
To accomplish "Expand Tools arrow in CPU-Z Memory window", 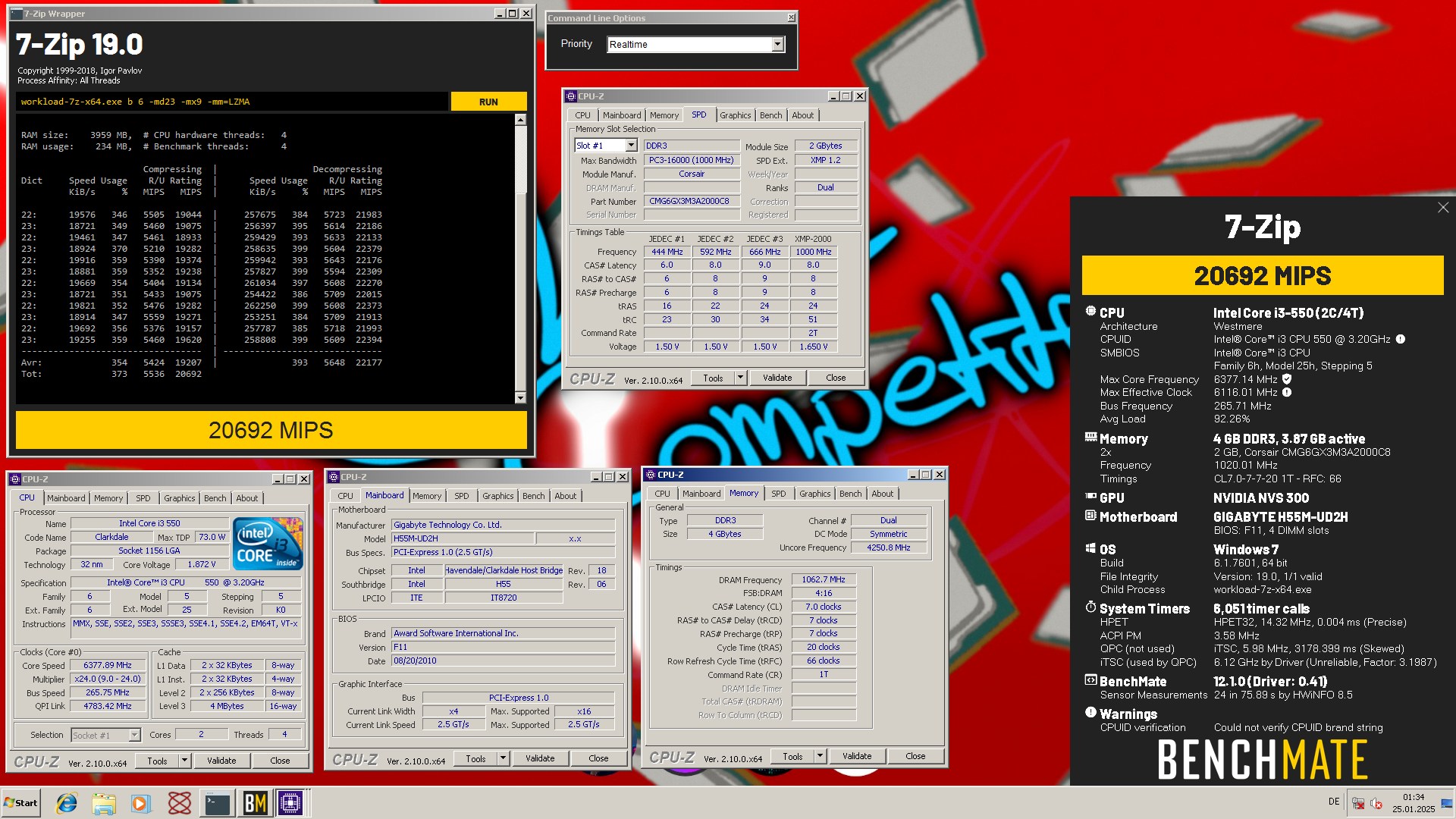I will (x=820, y=756).
